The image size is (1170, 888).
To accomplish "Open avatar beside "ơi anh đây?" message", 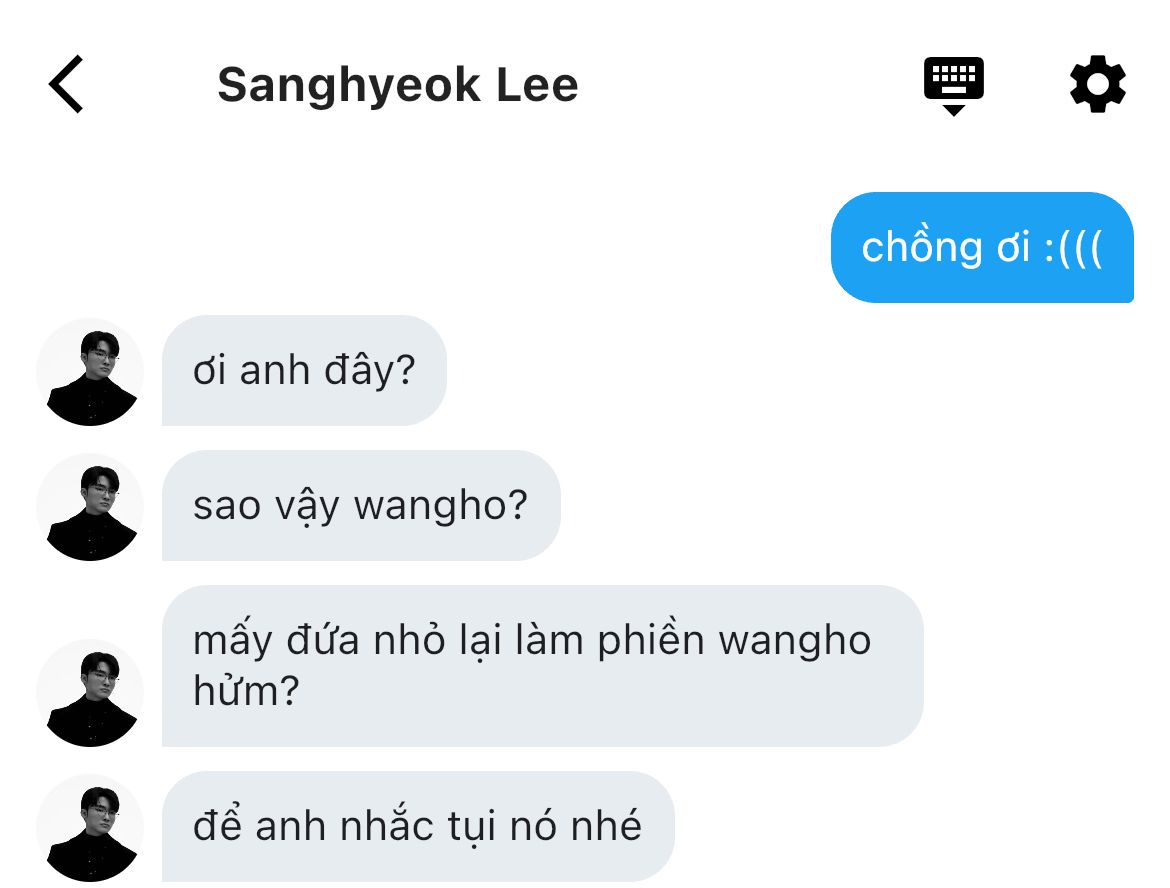I will pos(90,372).
